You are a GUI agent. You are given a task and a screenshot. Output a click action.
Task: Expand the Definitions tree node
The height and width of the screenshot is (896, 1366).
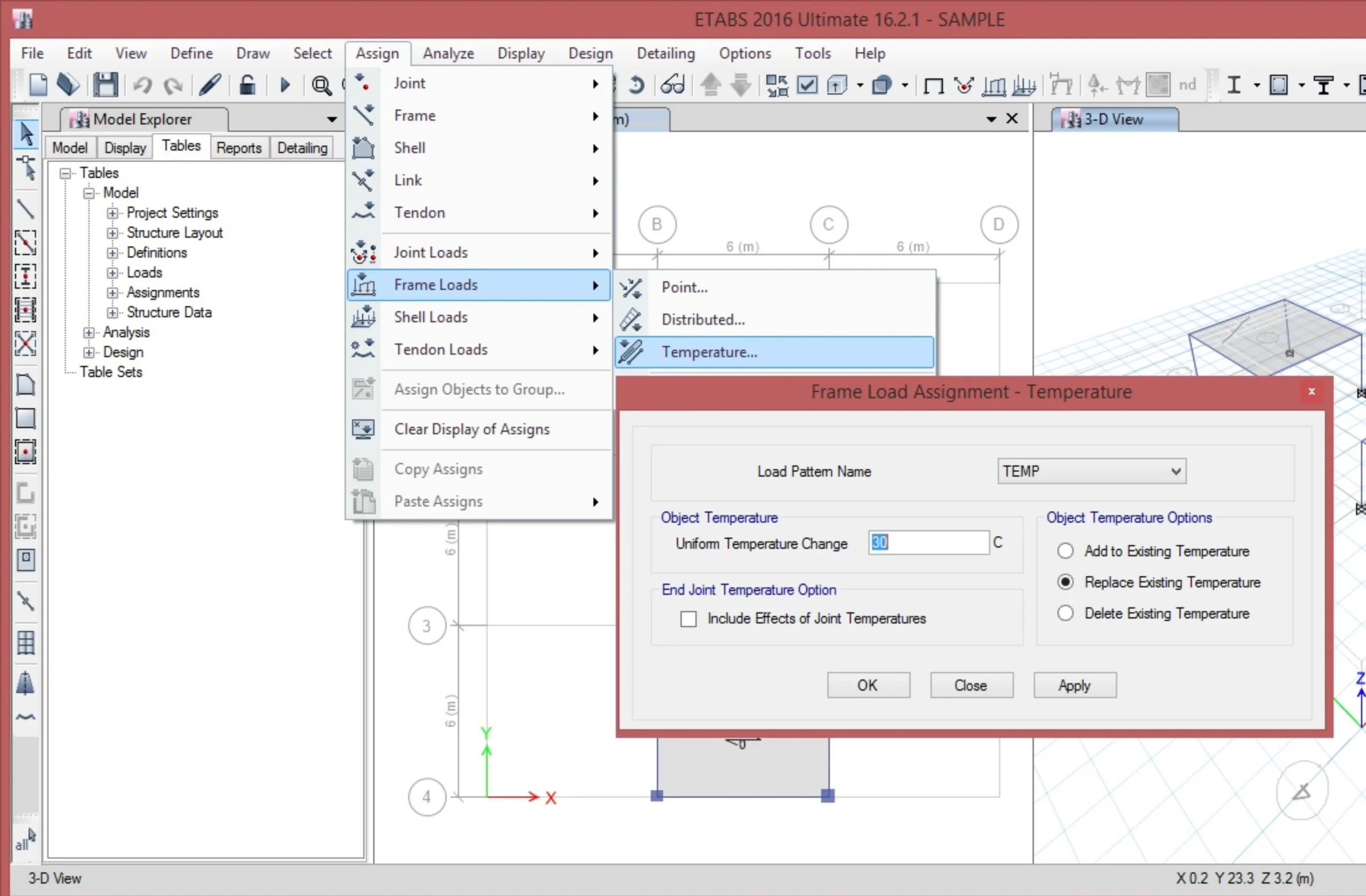[113, 252]
